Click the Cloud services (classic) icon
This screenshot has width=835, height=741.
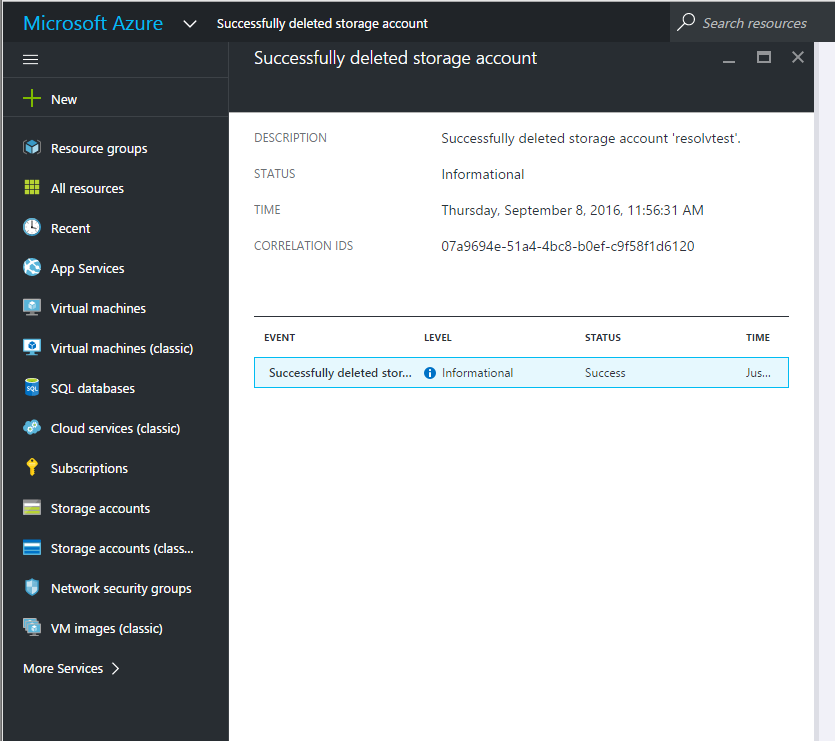tap(32, 427)
